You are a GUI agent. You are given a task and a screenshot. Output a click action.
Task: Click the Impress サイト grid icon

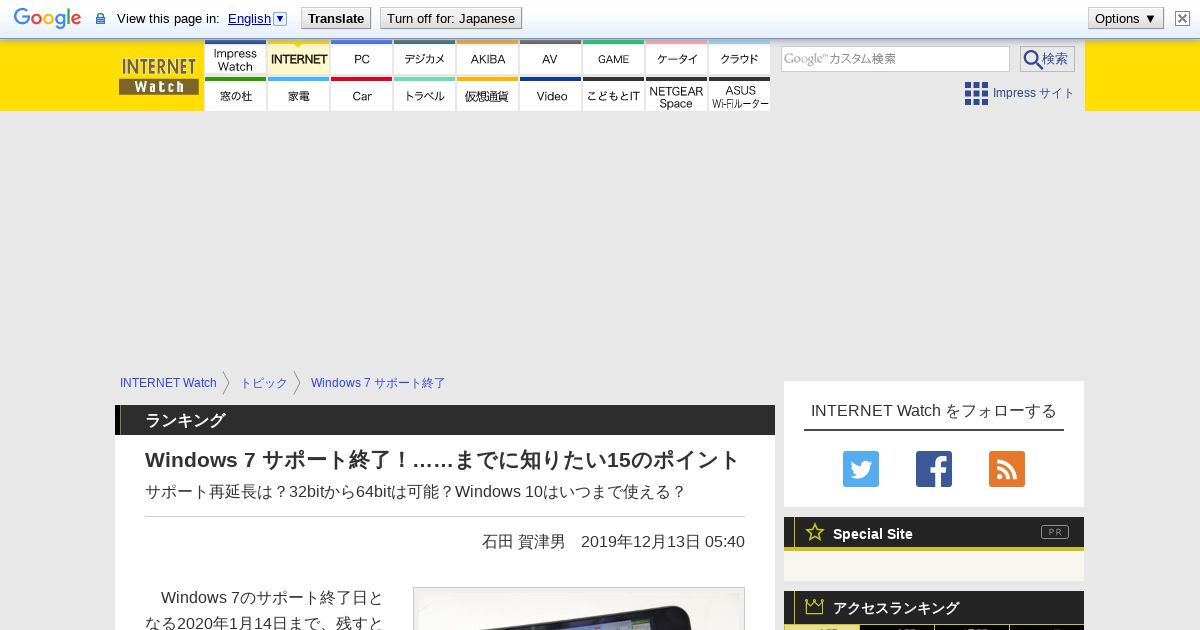pos(976,93)
